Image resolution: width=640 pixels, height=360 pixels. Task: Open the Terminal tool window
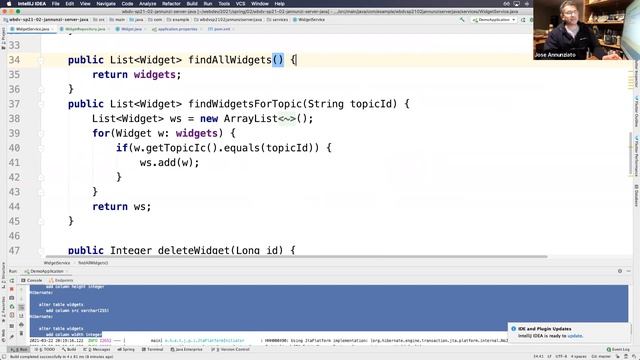coord(152,349)
